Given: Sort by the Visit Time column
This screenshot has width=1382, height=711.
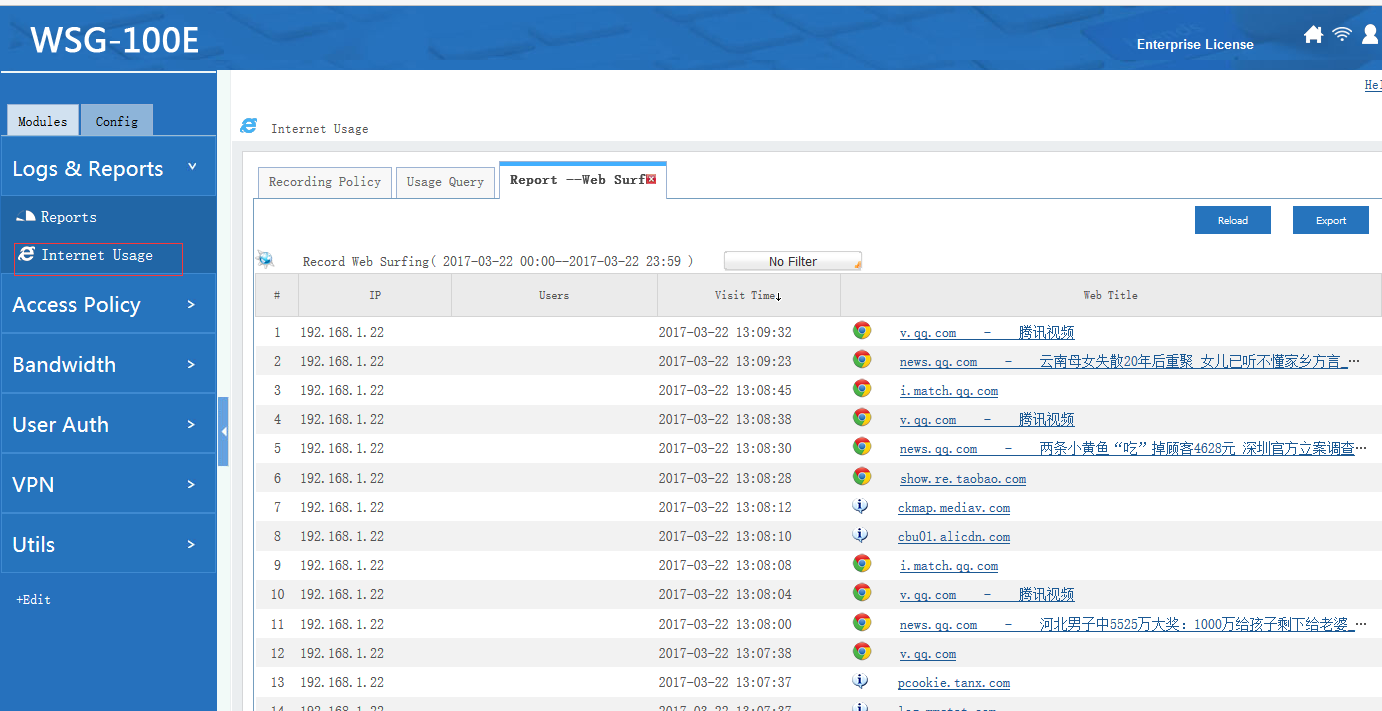Looking at the screenshot, I should pyautogui.click(x=748, y=295).
